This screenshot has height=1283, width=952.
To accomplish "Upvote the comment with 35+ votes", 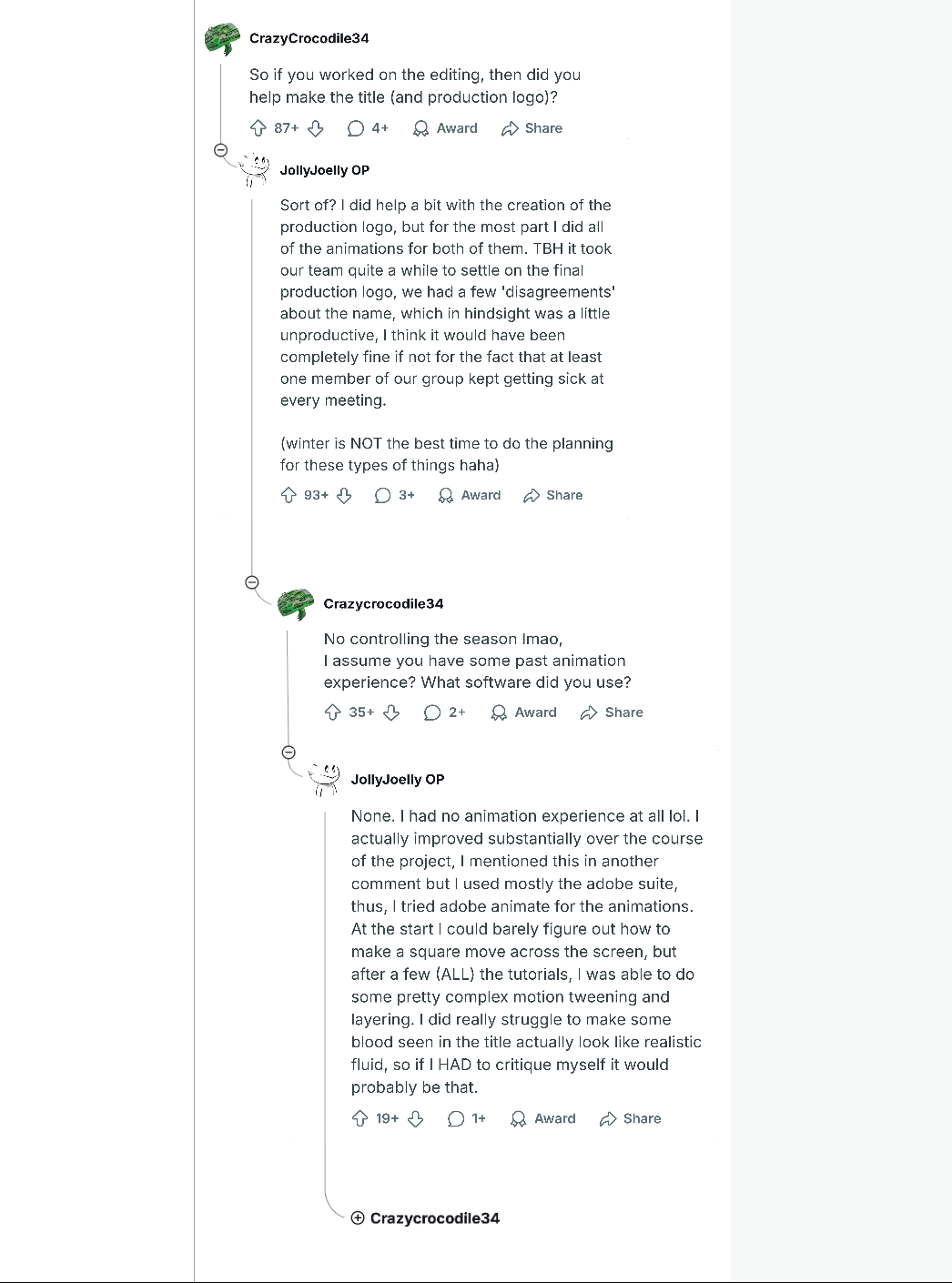I will click(332, 712).
